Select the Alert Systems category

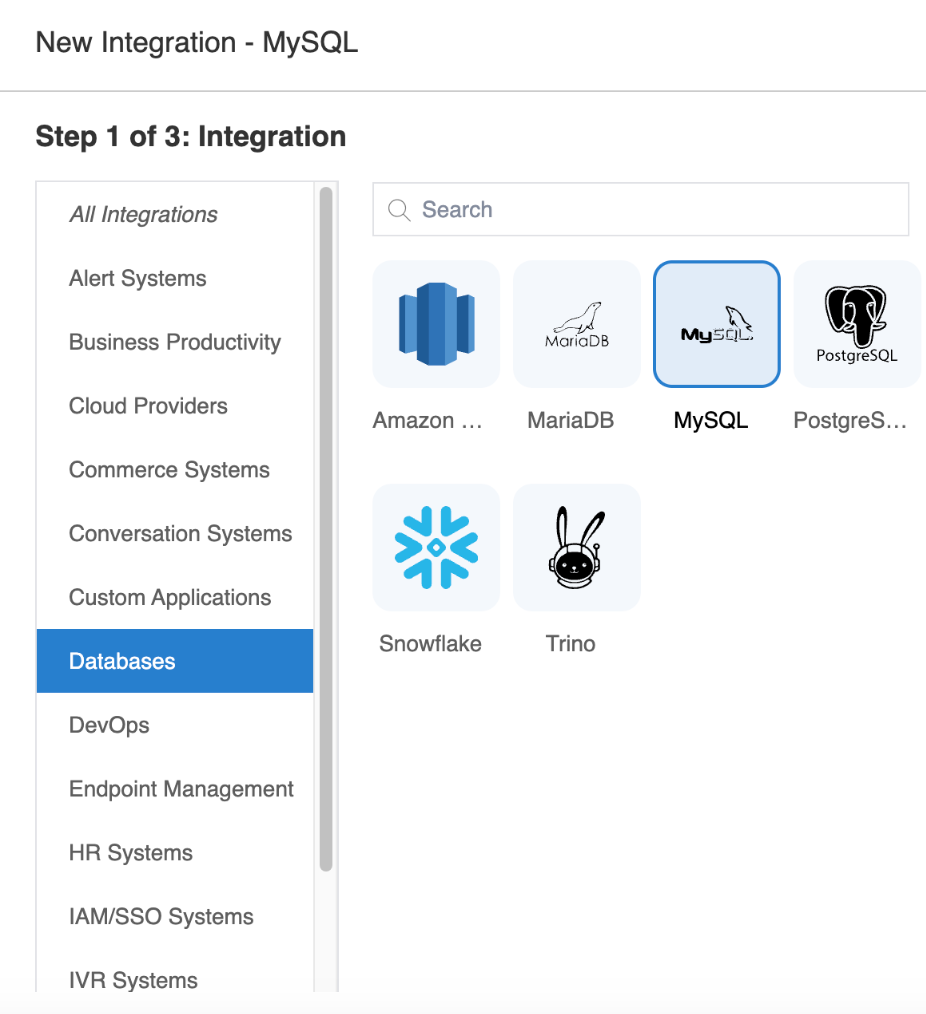tap(175, 279)
